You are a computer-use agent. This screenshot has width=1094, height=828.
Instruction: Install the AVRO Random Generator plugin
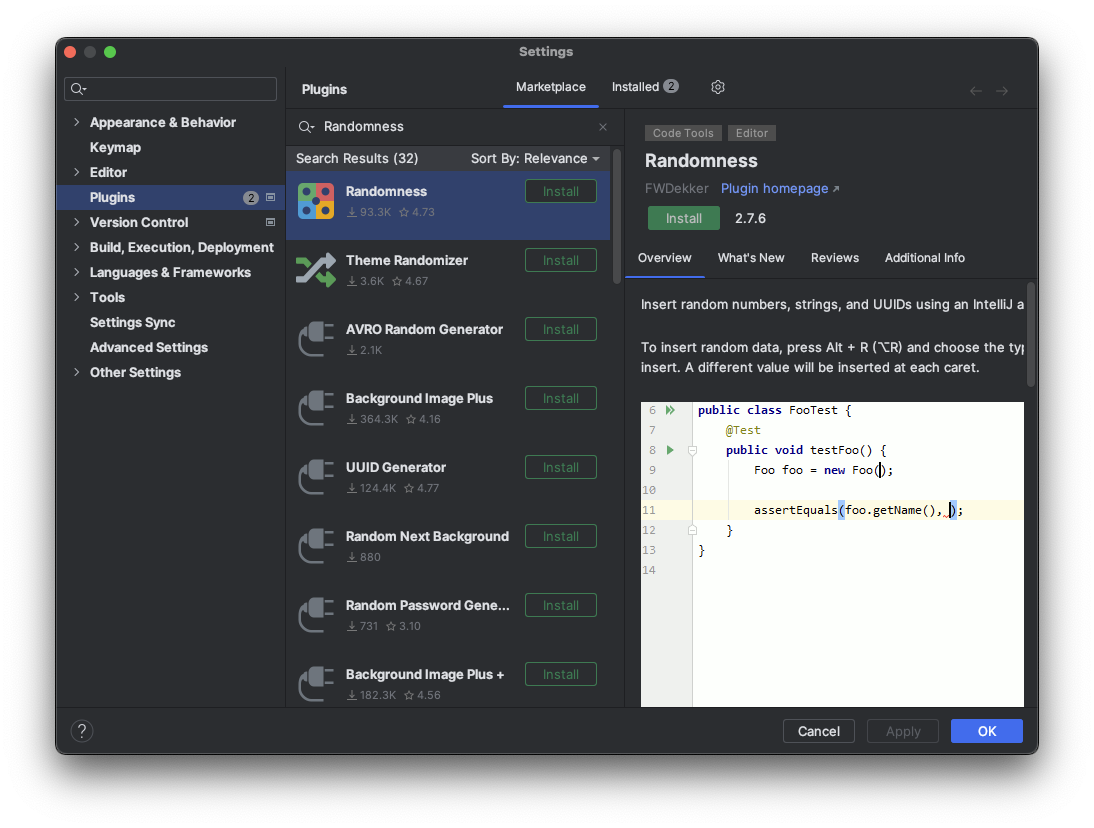560,330
